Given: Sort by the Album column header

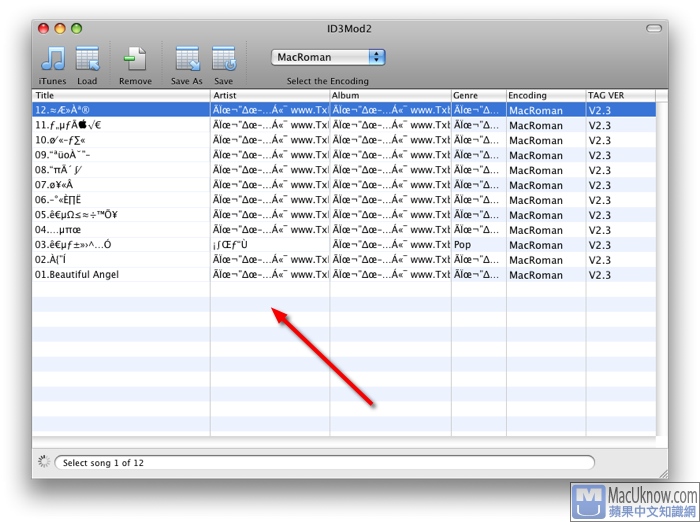Looking at the screenshot, I should tap(390, 95).
